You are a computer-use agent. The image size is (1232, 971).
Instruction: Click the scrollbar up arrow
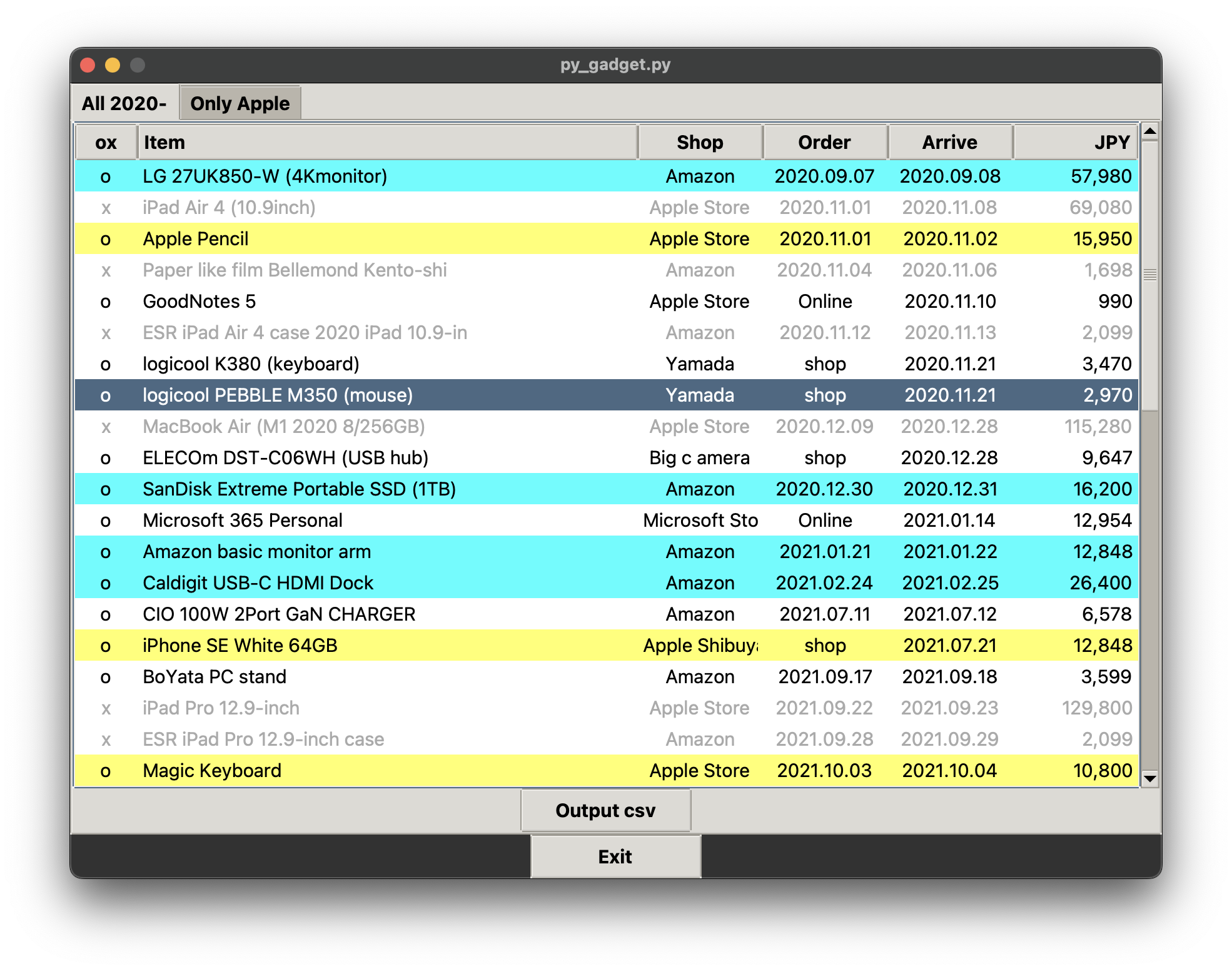[x=1149, y=132]
